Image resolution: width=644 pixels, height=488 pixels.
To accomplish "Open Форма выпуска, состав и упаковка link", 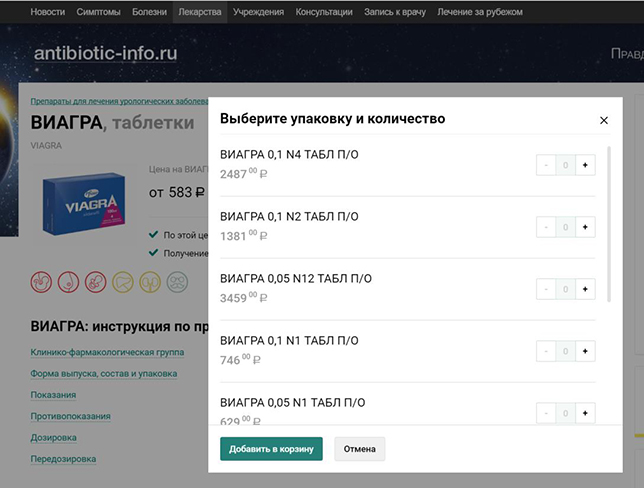I will (104, 374).
